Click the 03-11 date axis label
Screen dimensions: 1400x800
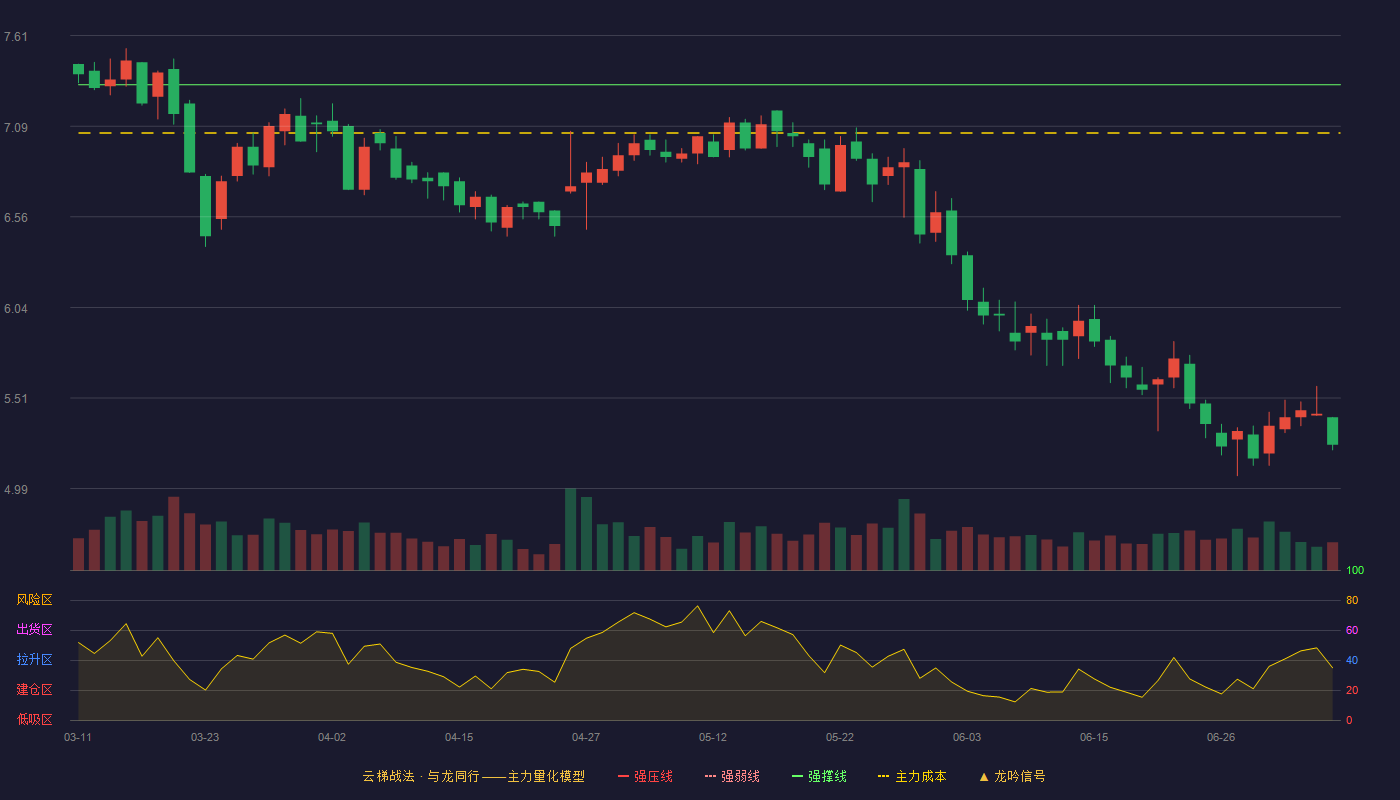point(78,737)
